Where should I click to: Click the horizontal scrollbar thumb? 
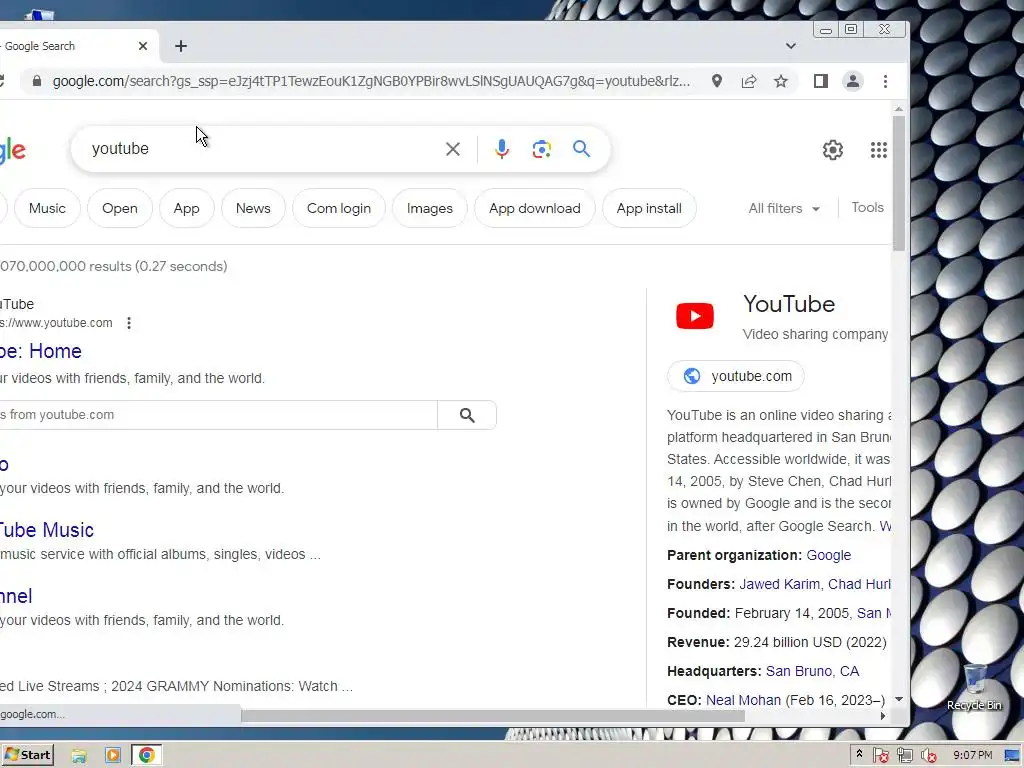tap(492, 716)
